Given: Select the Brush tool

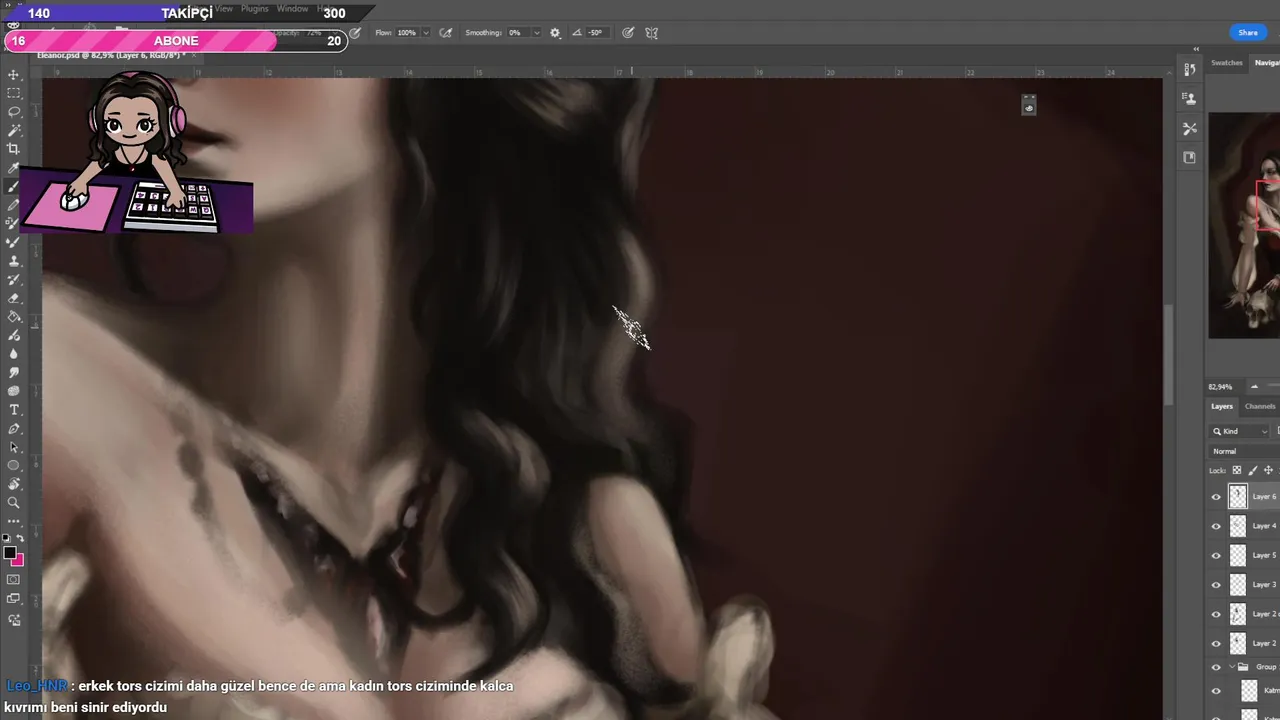Looking at the screenshot, I should tap(14, 187).
